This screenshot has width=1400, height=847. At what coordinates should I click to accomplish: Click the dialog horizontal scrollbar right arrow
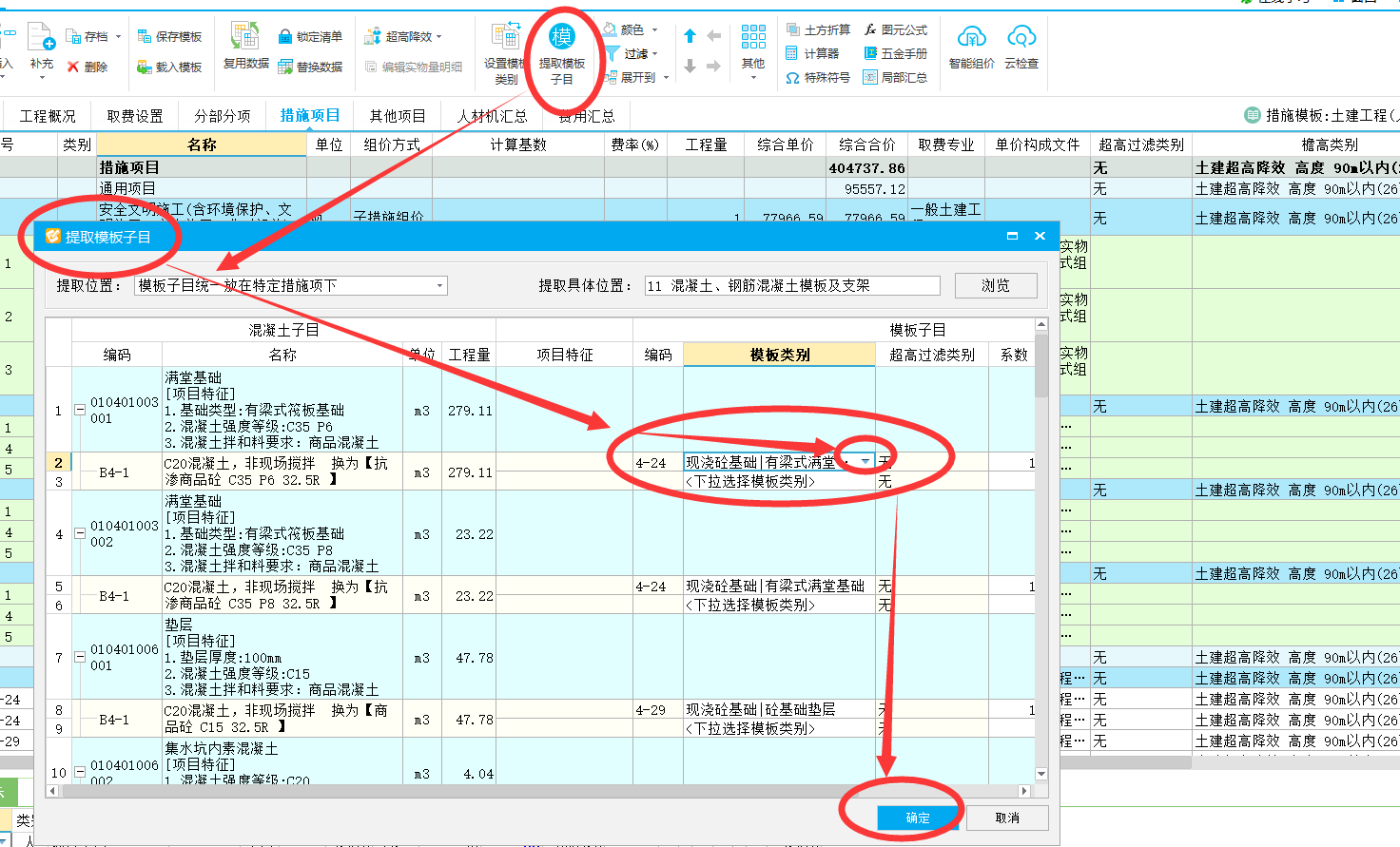1025,791
